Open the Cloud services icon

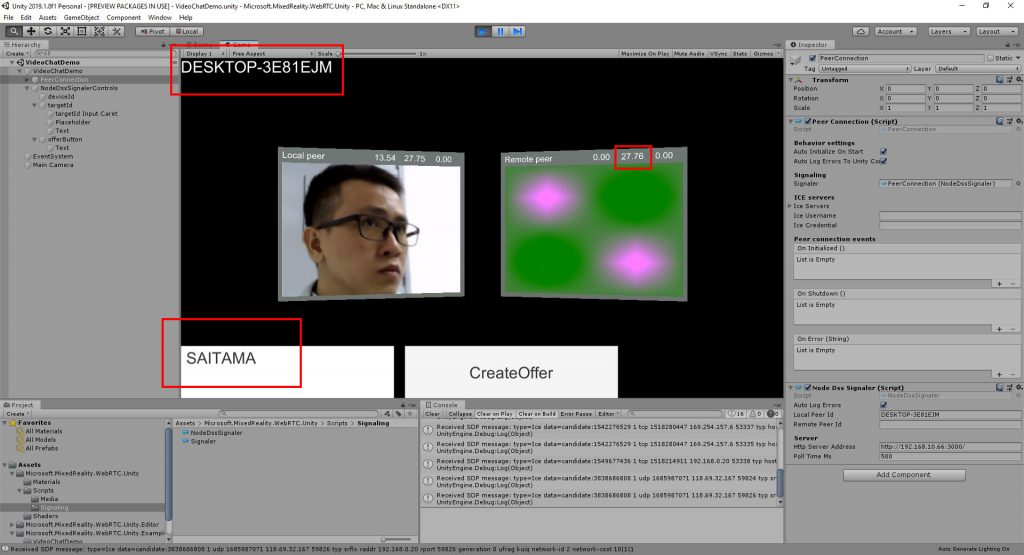(x=861, y=31)
